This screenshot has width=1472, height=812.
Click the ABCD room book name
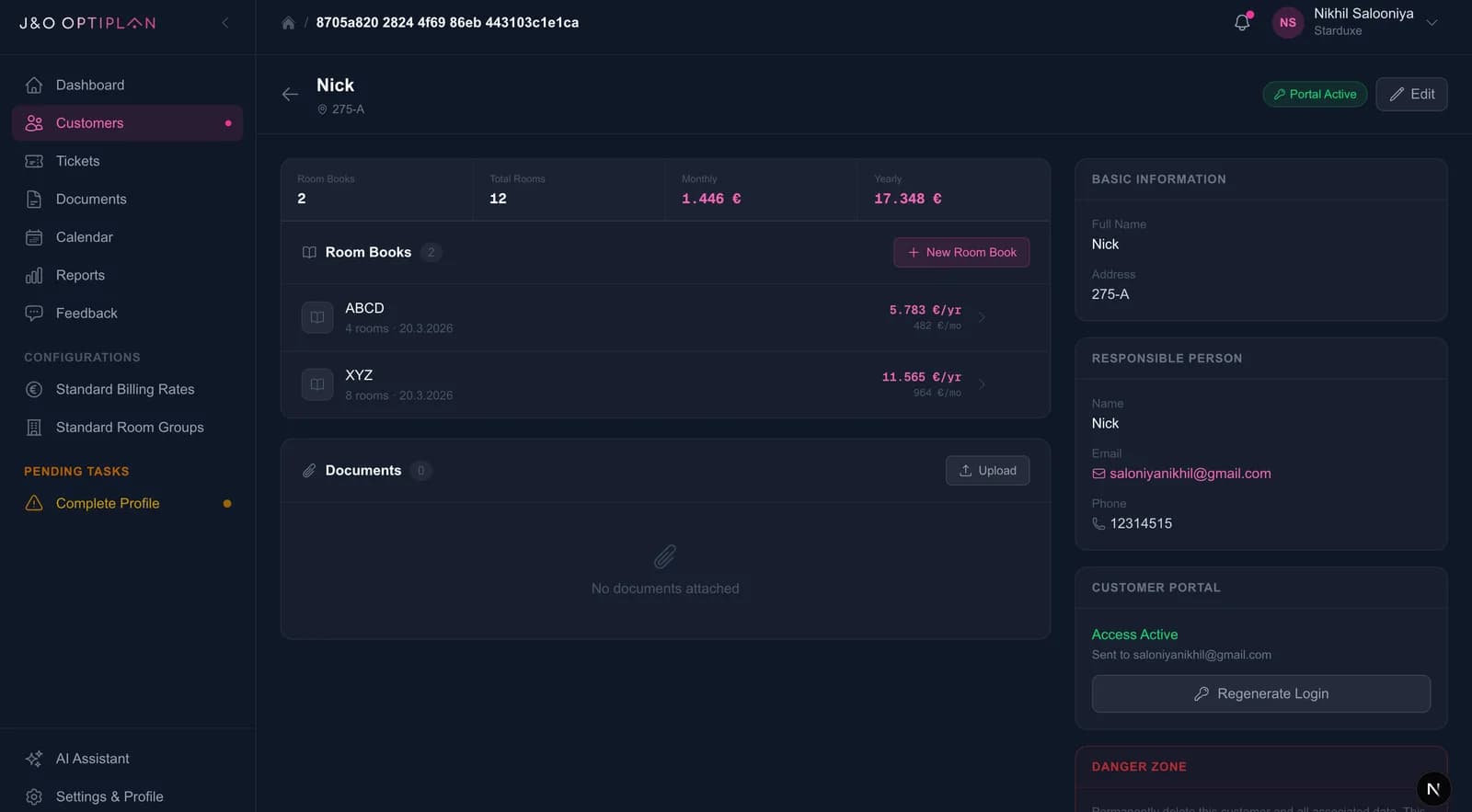pyautogui.click(x=364, y=308)
